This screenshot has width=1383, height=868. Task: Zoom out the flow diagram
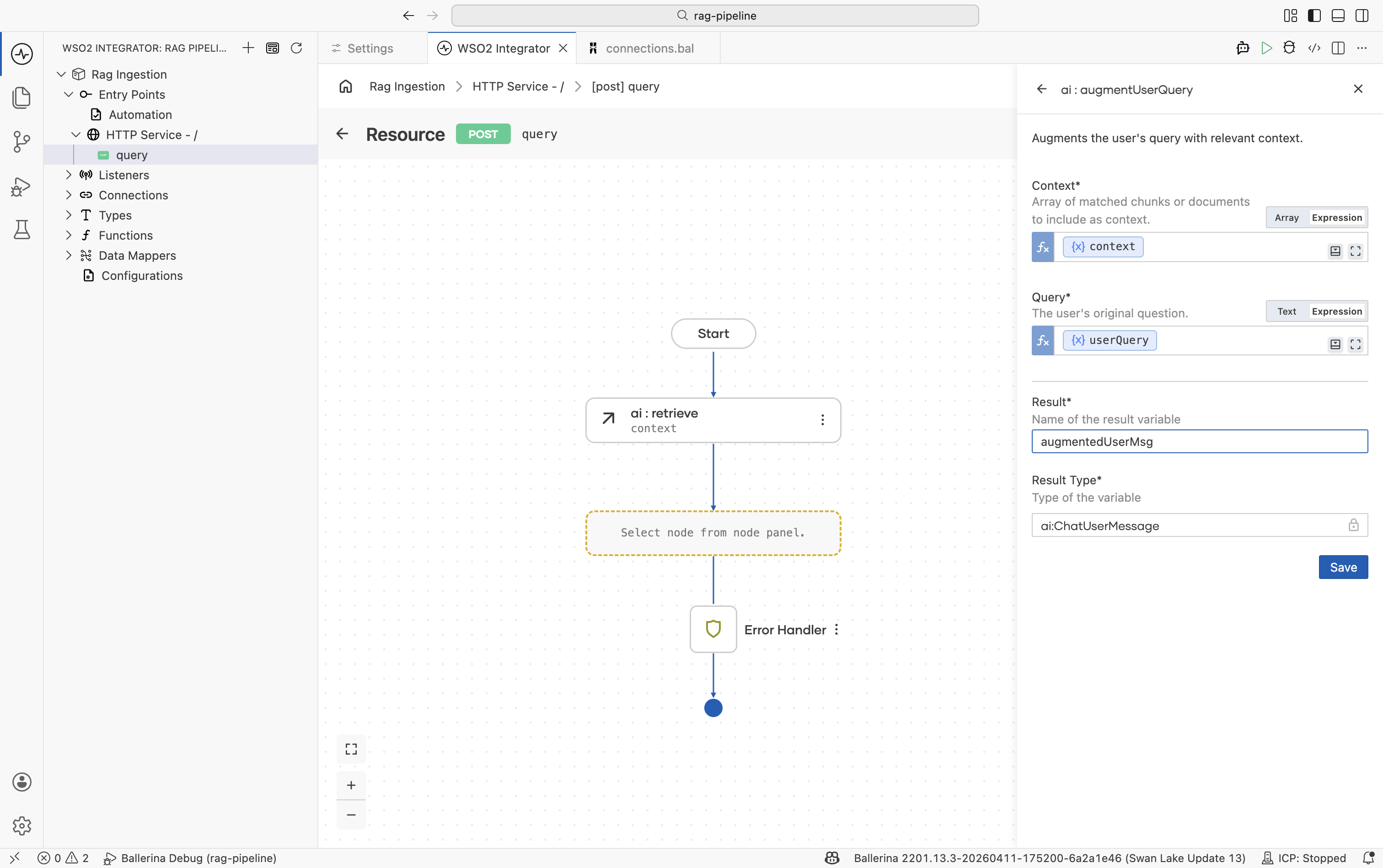351,814
